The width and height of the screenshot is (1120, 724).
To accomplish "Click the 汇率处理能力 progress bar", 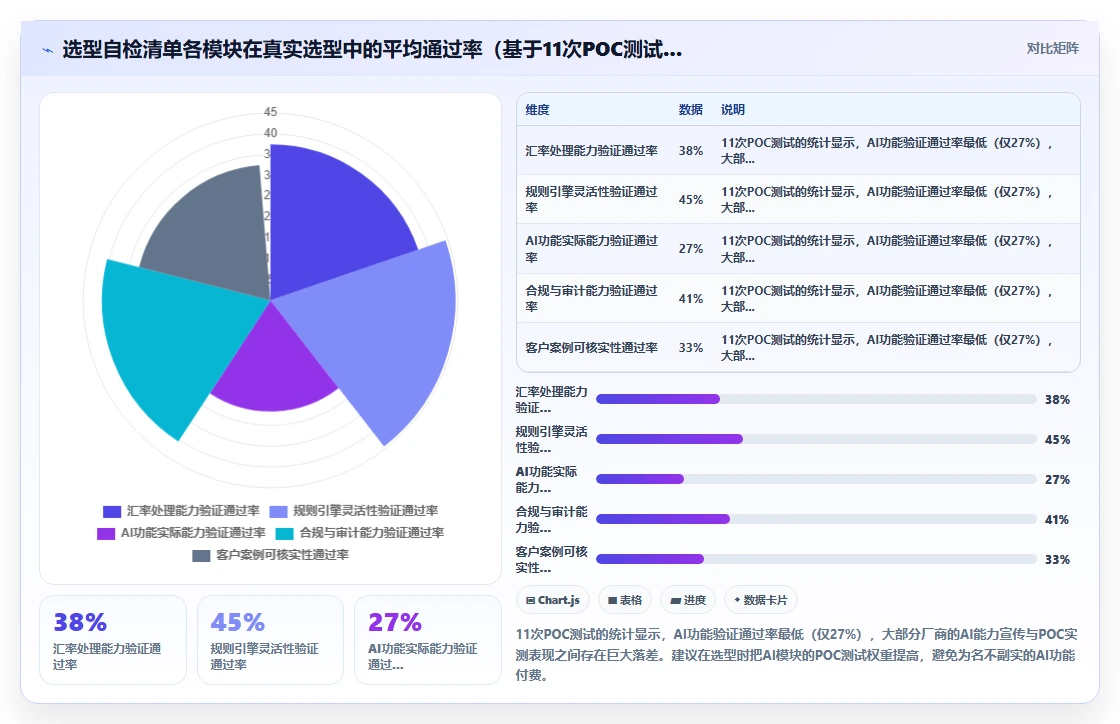I will click(x=816, y=399).
